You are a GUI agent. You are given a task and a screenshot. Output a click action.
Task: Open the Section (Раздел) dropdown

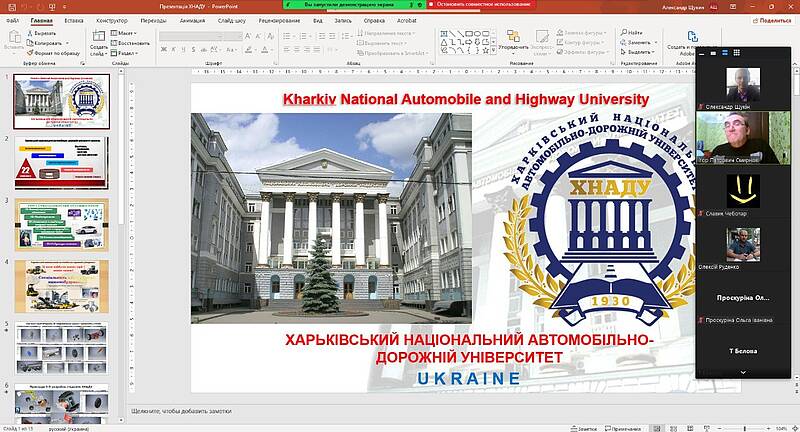tap(124, 53)
